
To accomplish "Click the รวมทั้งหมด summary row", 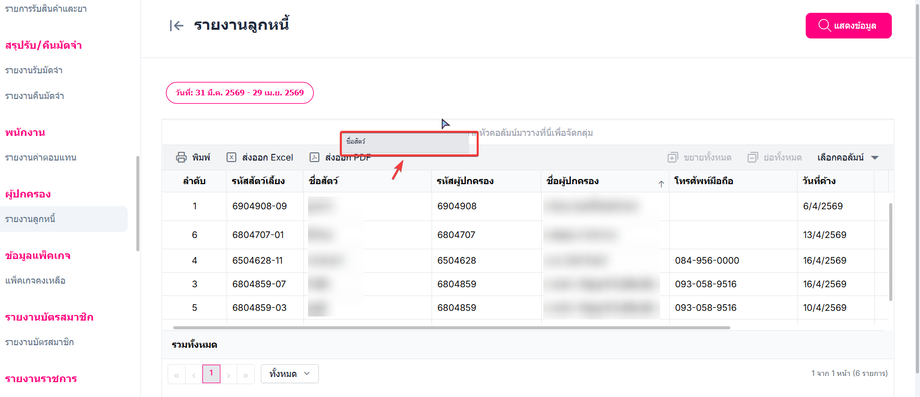I will pyautogui.click(x=528, y=345).
